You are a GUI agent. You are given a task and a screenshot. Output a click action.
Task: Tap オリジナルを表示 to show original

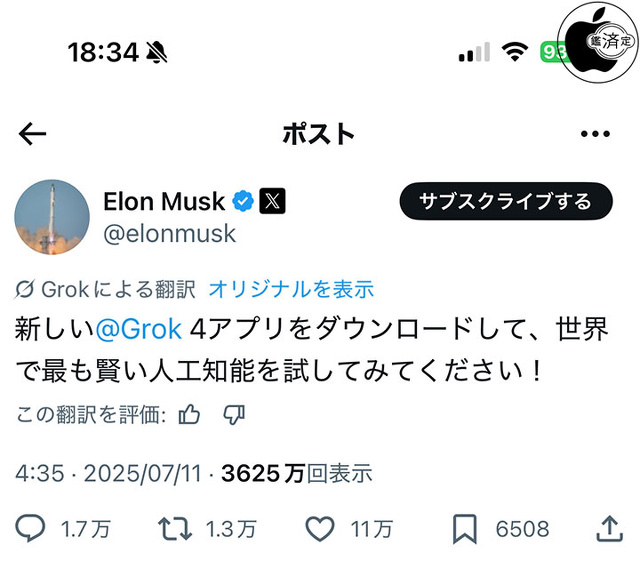[x=291, y=290]
